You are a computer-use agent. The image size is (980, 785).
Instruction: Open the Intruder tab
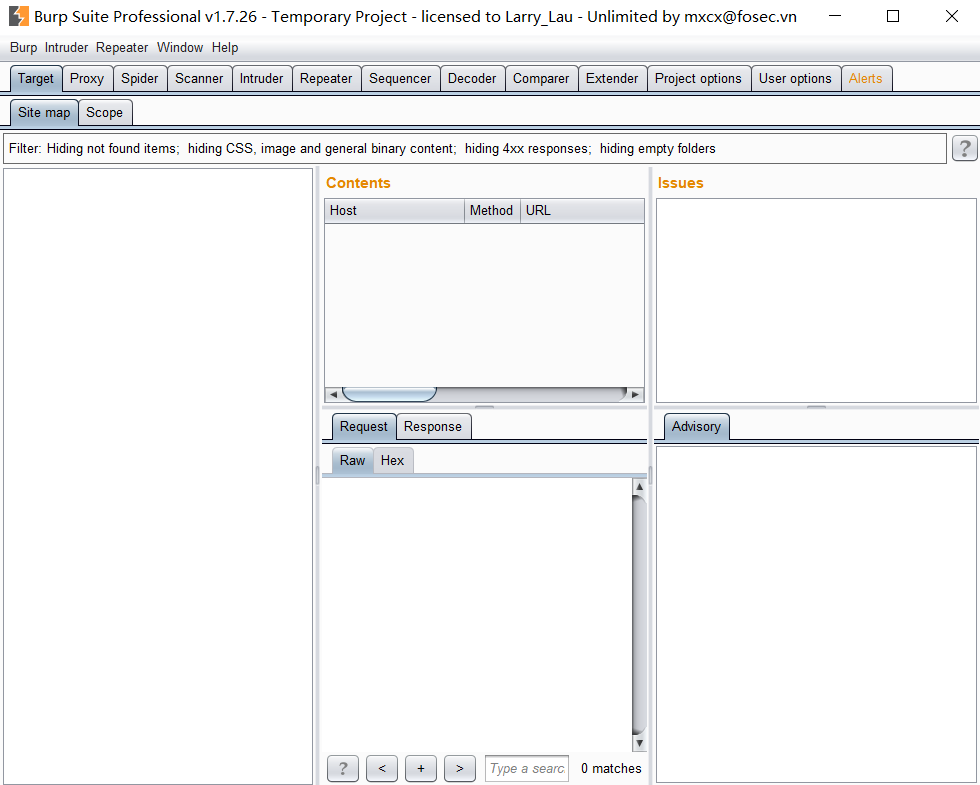point(261,79)
